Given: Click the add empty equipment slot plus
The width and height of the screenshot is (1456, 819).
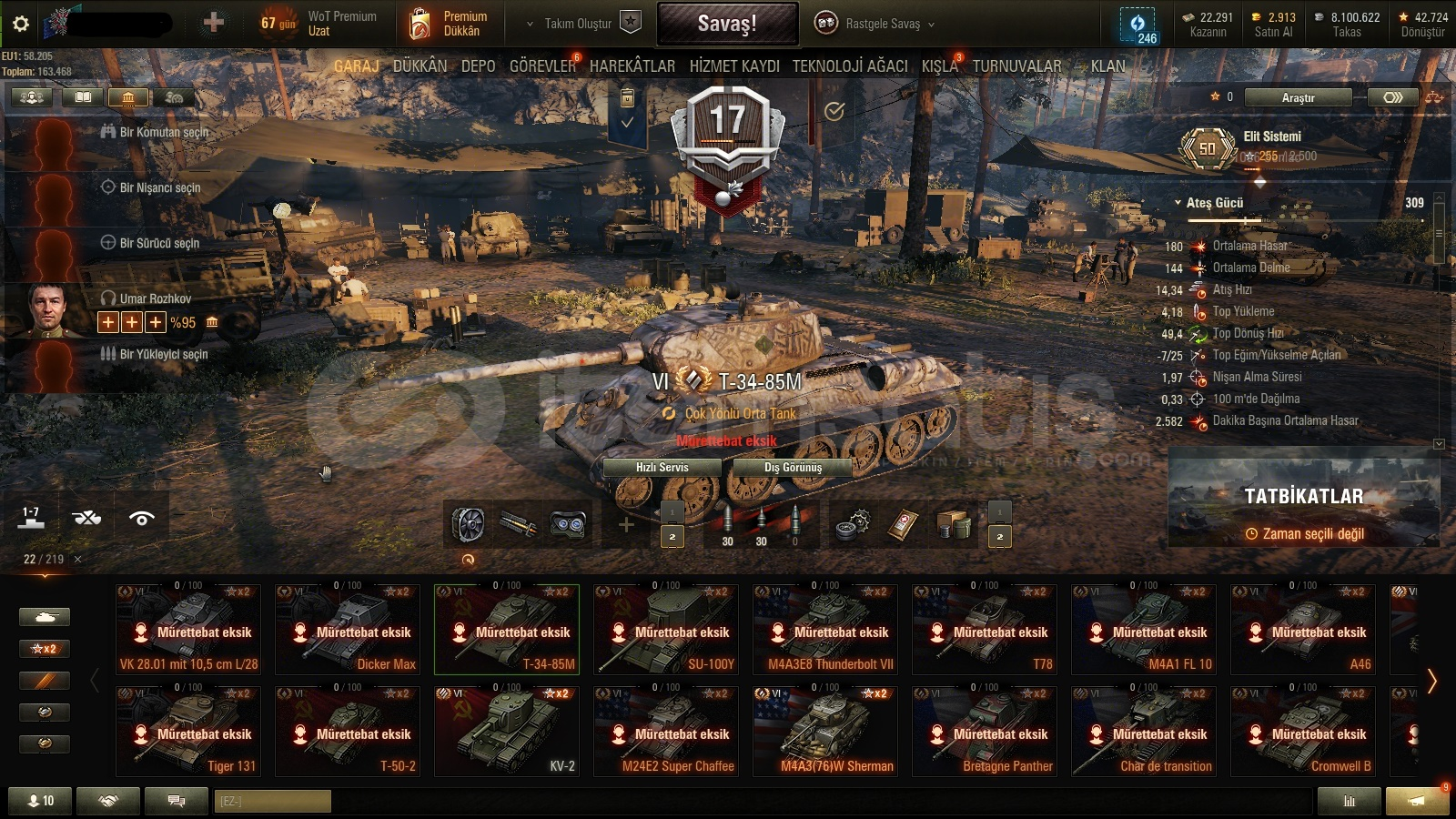Looking at the screenshot, I should coord(626,524).
